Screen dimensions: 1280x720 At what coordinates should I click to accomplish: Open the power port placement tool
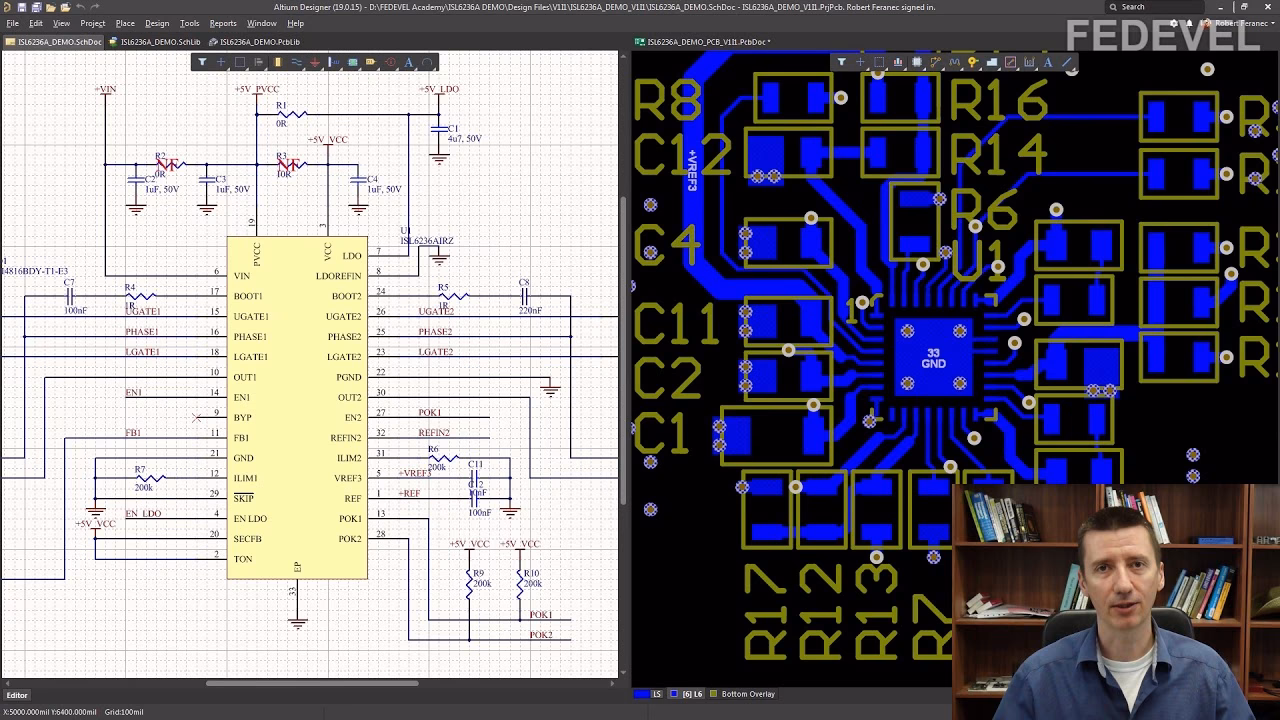(x=315, y=62)
